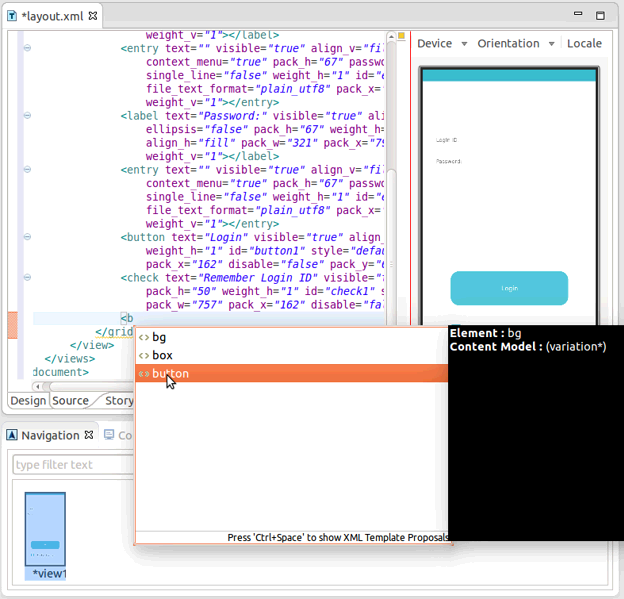Collapse the first entry element fold marker

tap(27, 48)
